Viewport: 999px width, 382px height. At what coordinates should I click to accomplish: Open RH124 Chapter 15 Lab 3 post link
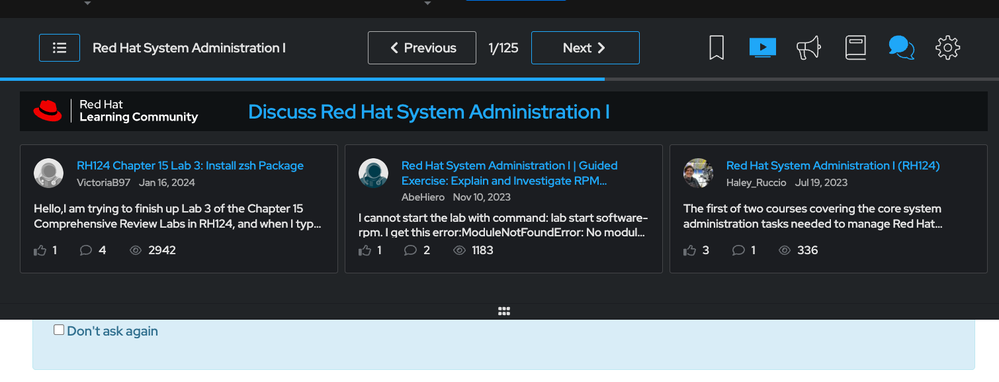click(190, 166)
